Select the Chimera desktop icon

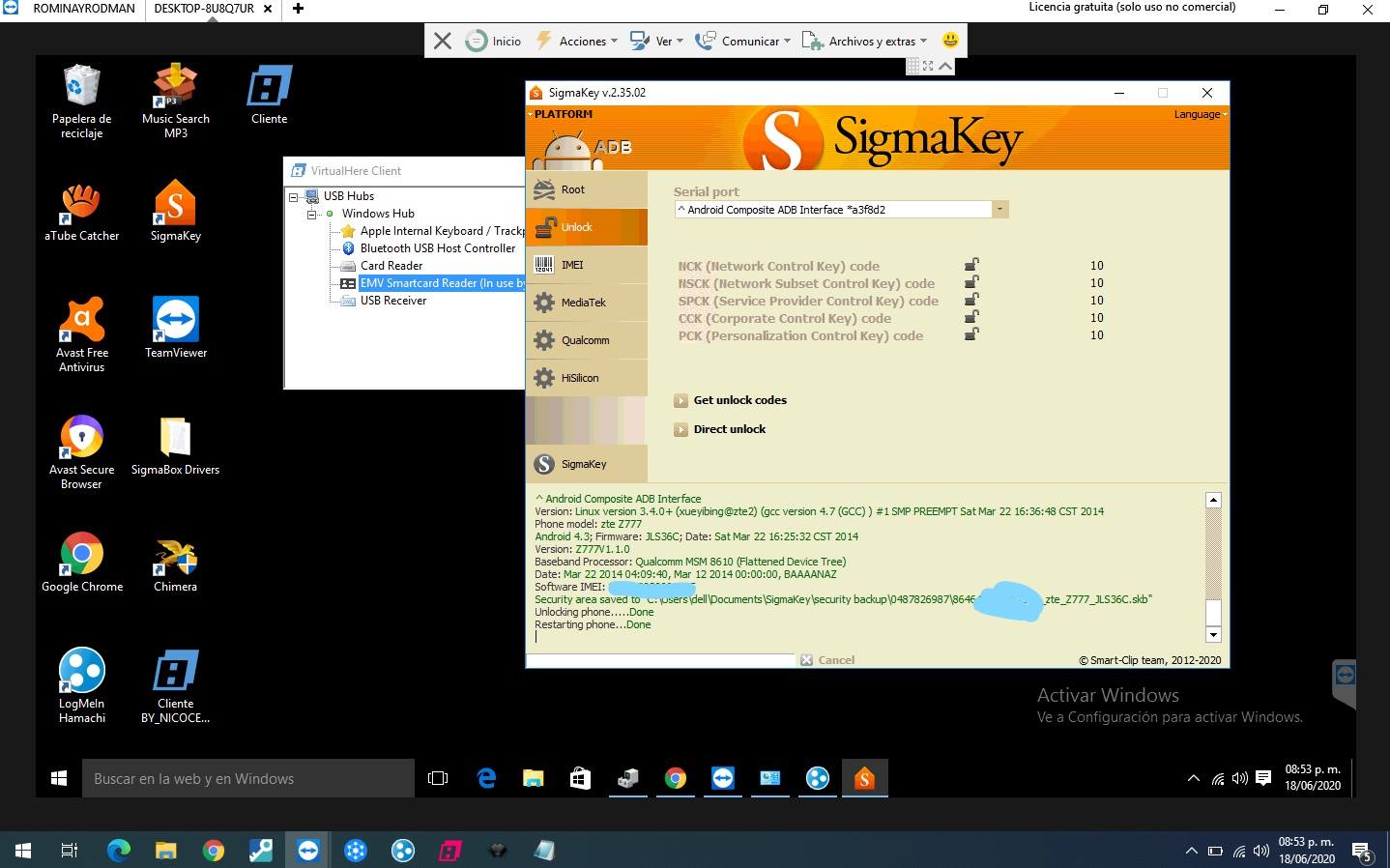click(x=176, y=563)
